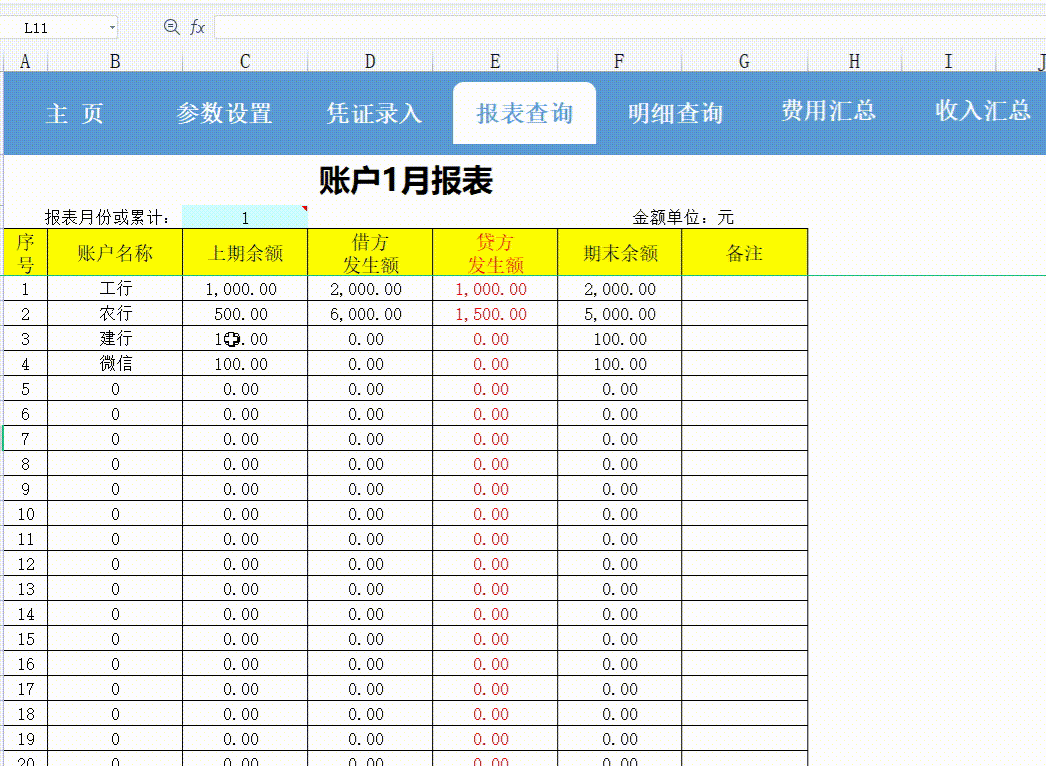The image size is (1046, 766).
Task: Click the 工行 account name cell
Action: [113, 288]
